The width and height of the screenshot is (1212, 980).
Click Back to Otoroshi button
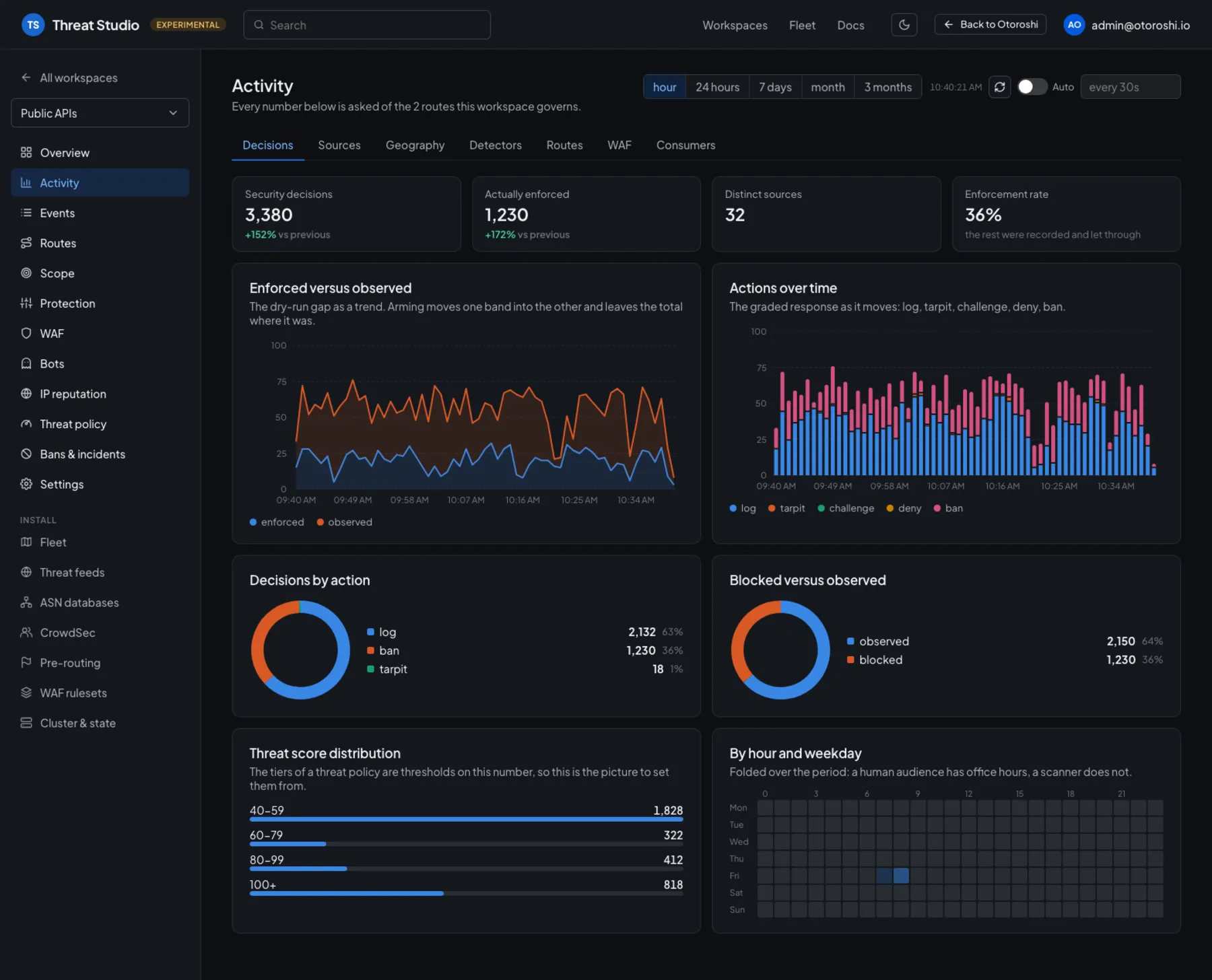click(990, 25)
